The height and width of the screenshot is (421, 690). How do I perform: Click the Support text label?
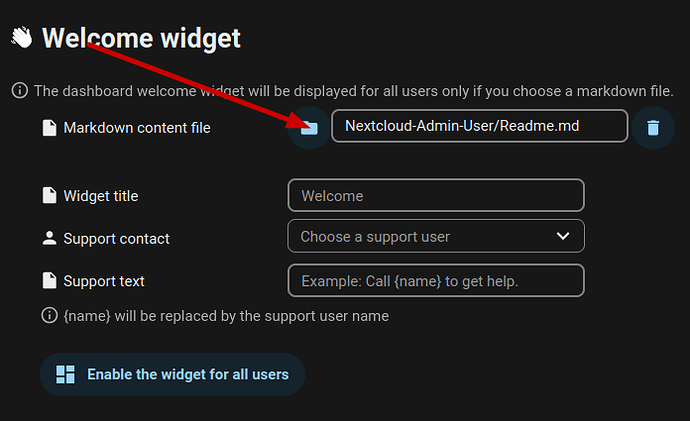(x=104, y=281)
